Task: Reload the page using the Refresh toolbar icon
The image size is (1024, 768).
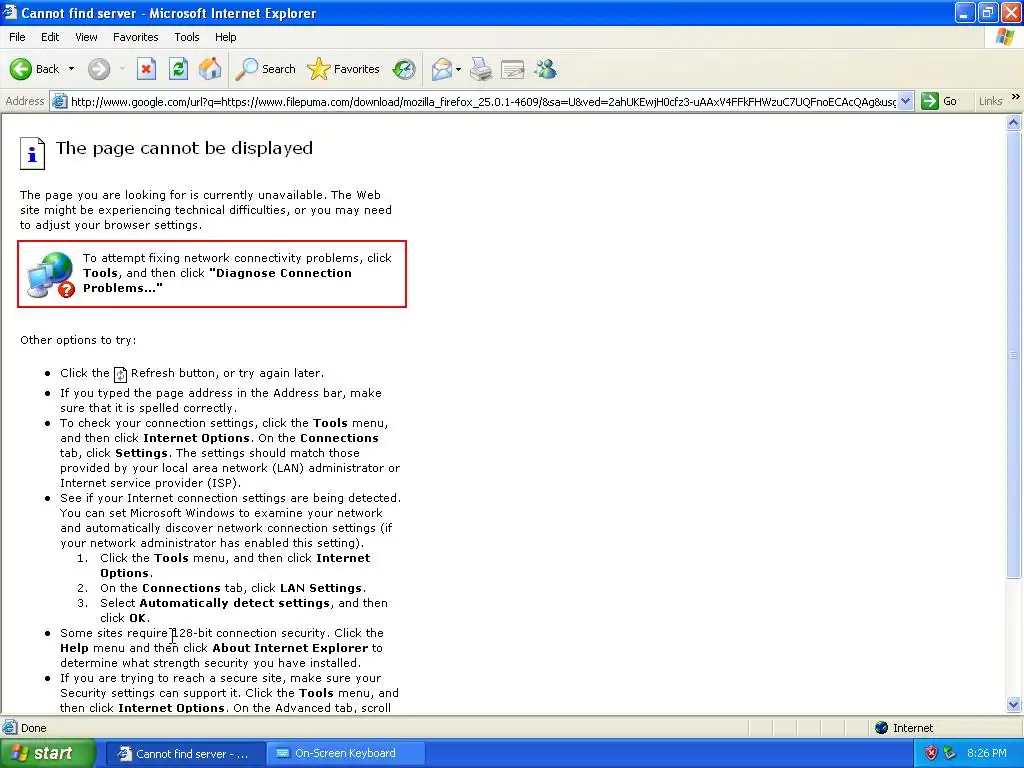Action: coord(178,69)
